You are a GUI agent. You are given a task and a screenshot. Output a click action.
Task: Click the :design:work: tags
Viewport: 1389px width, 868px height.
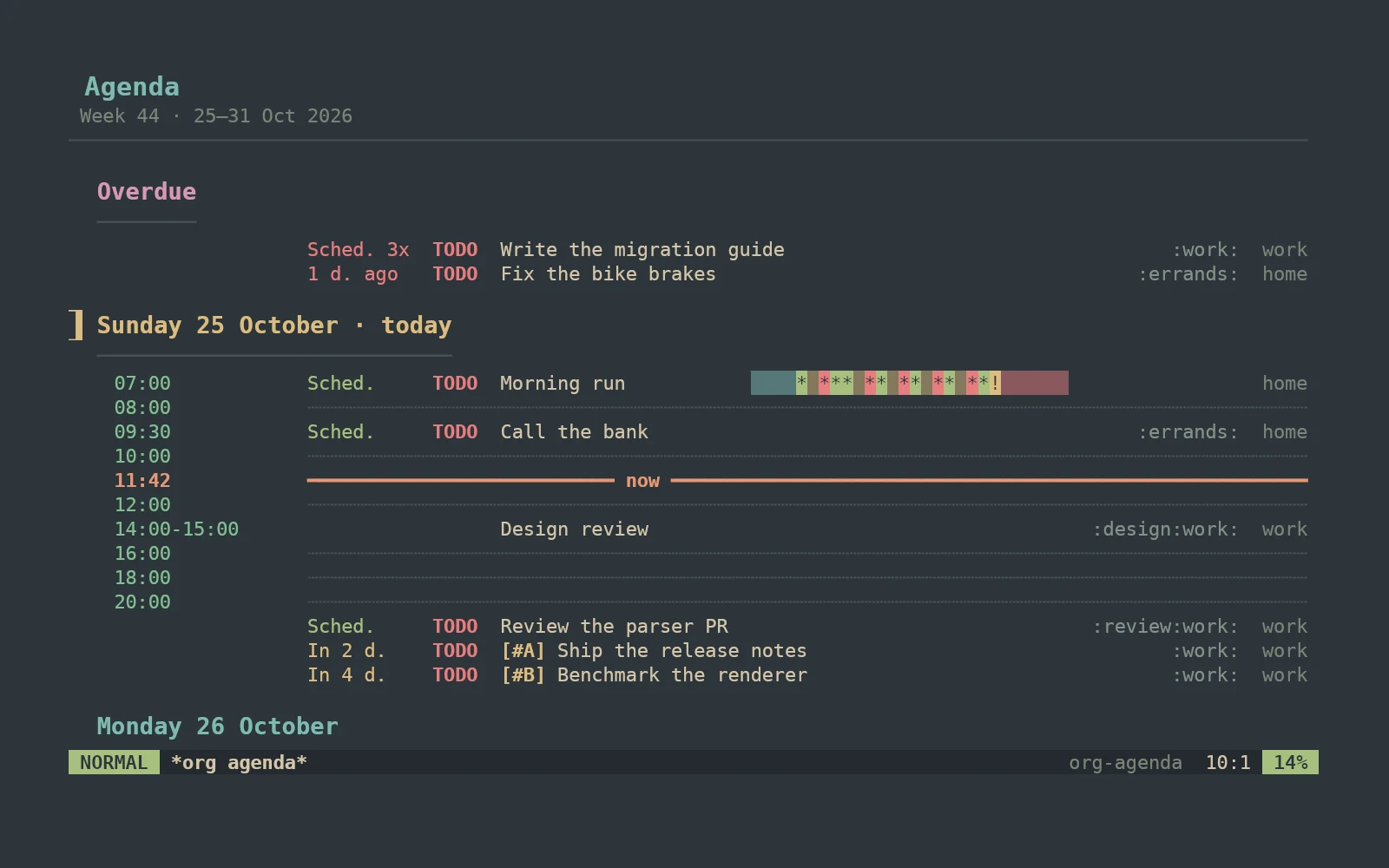pyautogui.click(x=1165, y=529)
